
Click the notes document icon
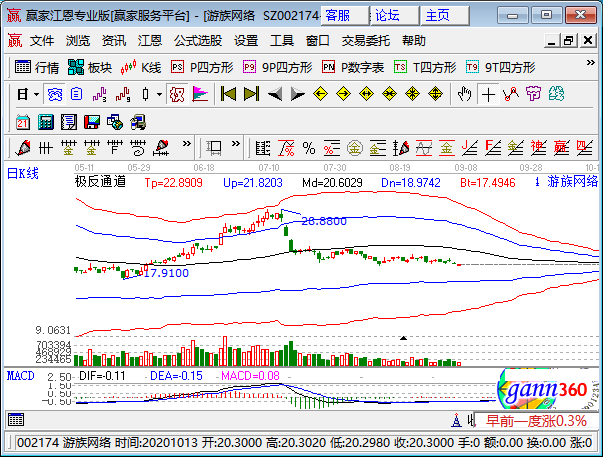tap(69, 122)
